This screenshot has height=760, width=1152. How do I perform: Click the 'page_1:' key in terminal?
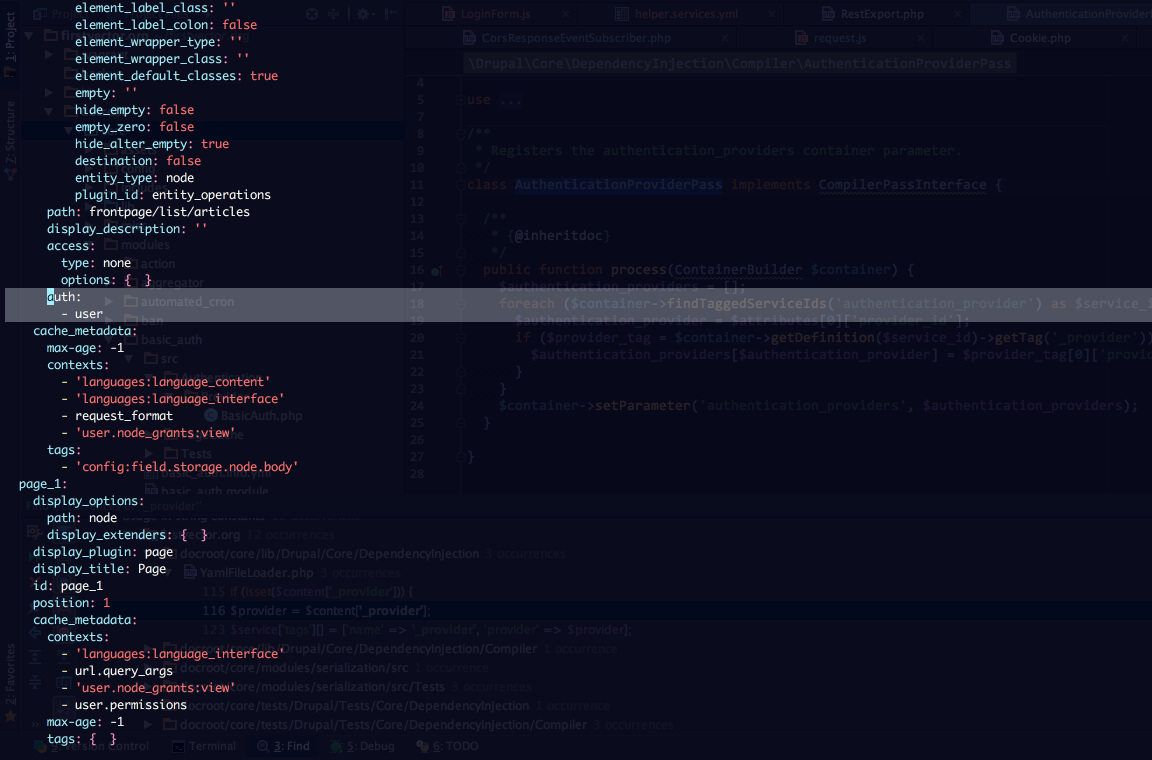coord(43,484)
